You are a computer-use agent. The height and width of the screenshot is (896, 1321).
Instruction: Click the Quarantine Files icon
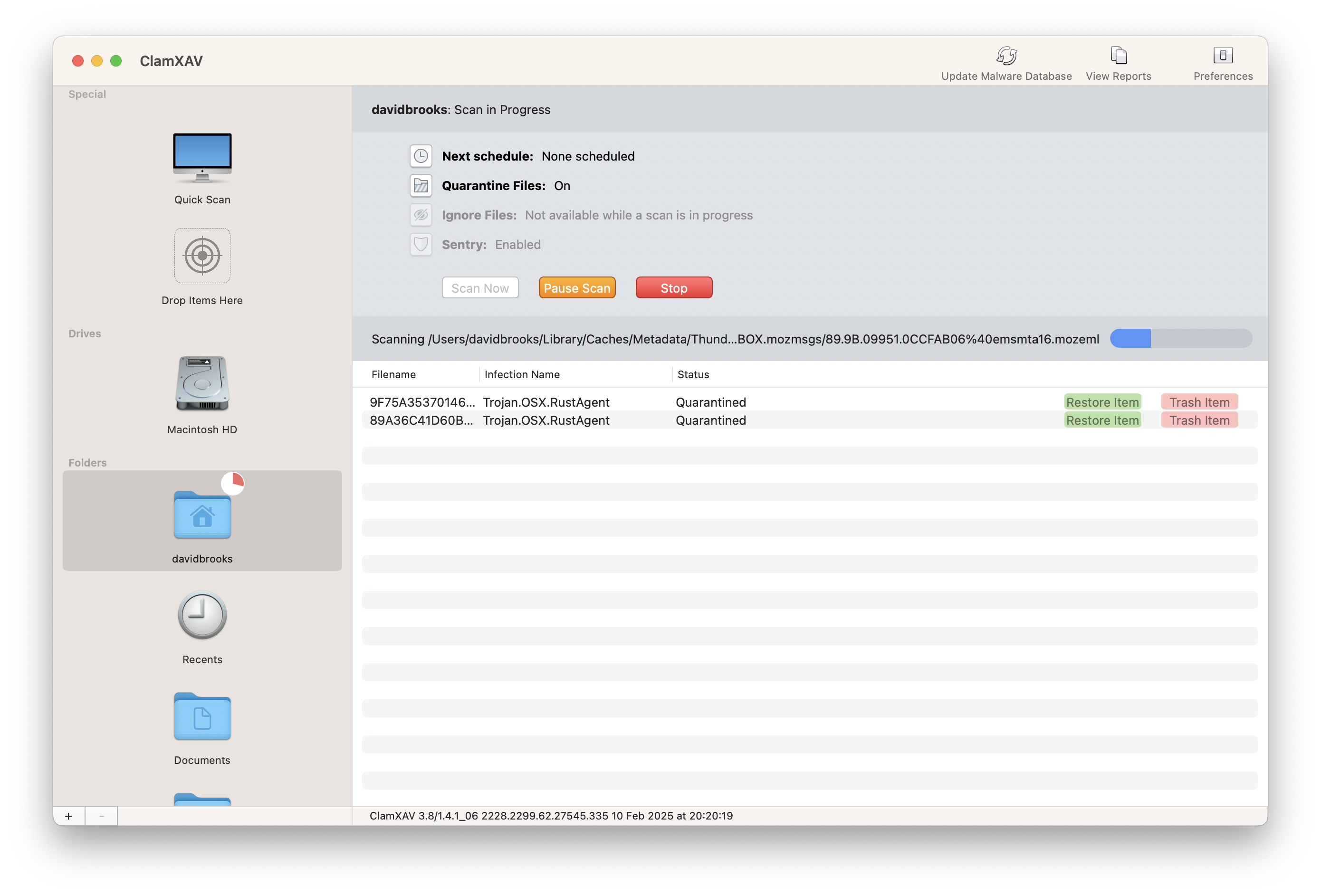(x=421, y=185)
